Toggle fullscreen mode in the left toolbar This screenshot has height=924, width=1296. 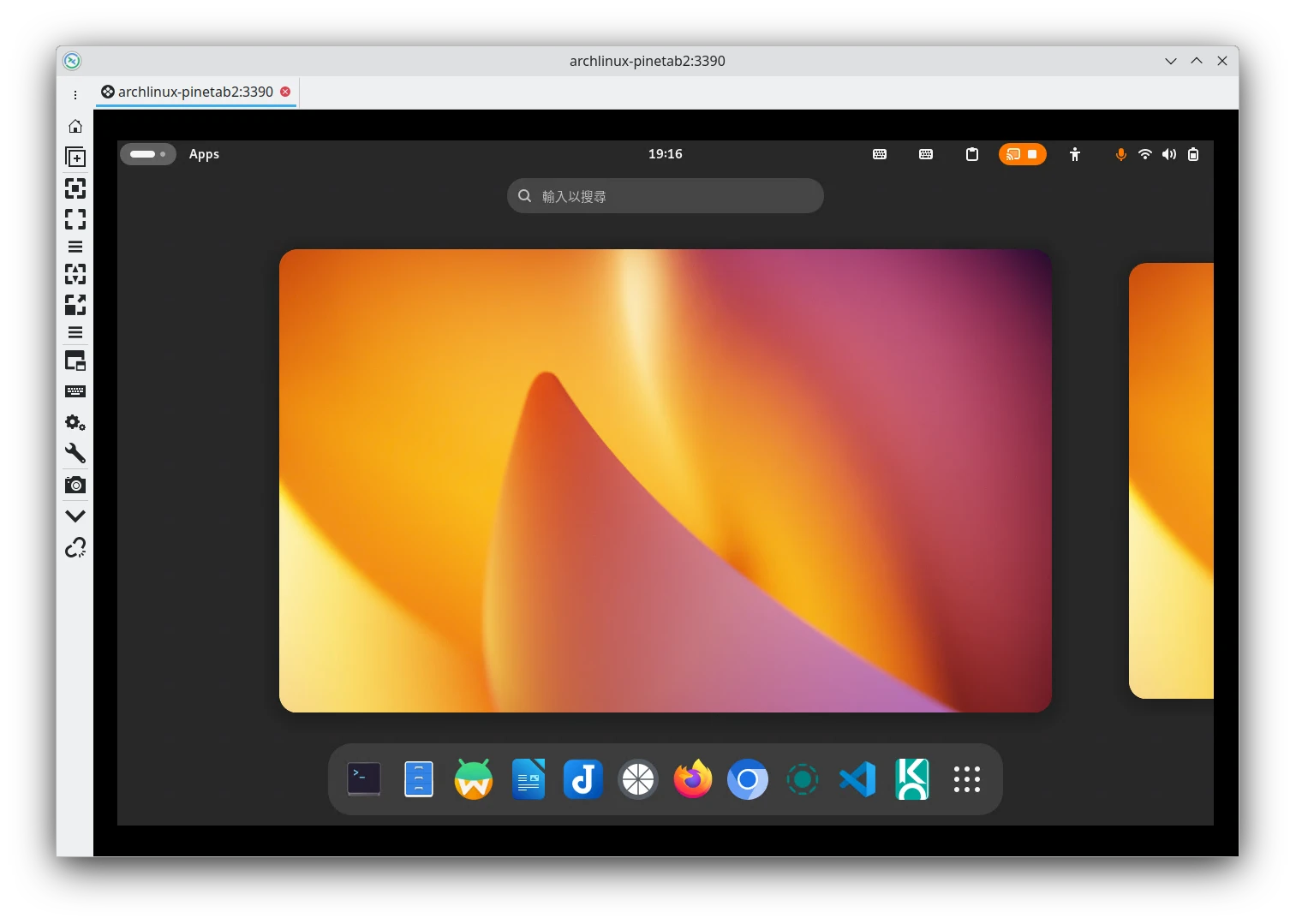coord(75,219)
